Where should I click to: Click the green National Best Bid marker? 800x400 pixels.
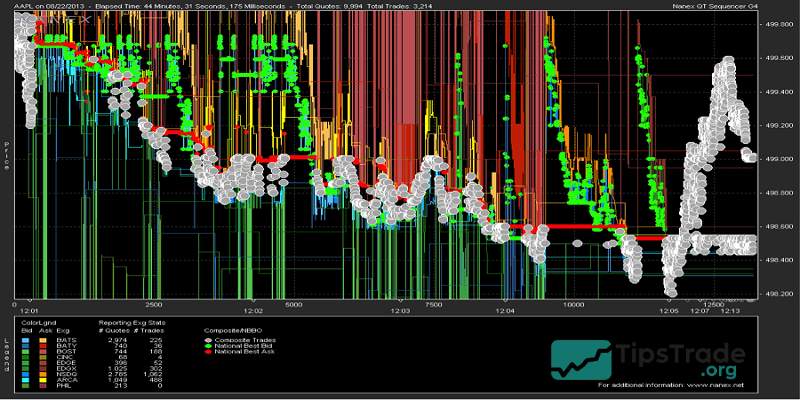pyautogui.click(x=207, y=346)
